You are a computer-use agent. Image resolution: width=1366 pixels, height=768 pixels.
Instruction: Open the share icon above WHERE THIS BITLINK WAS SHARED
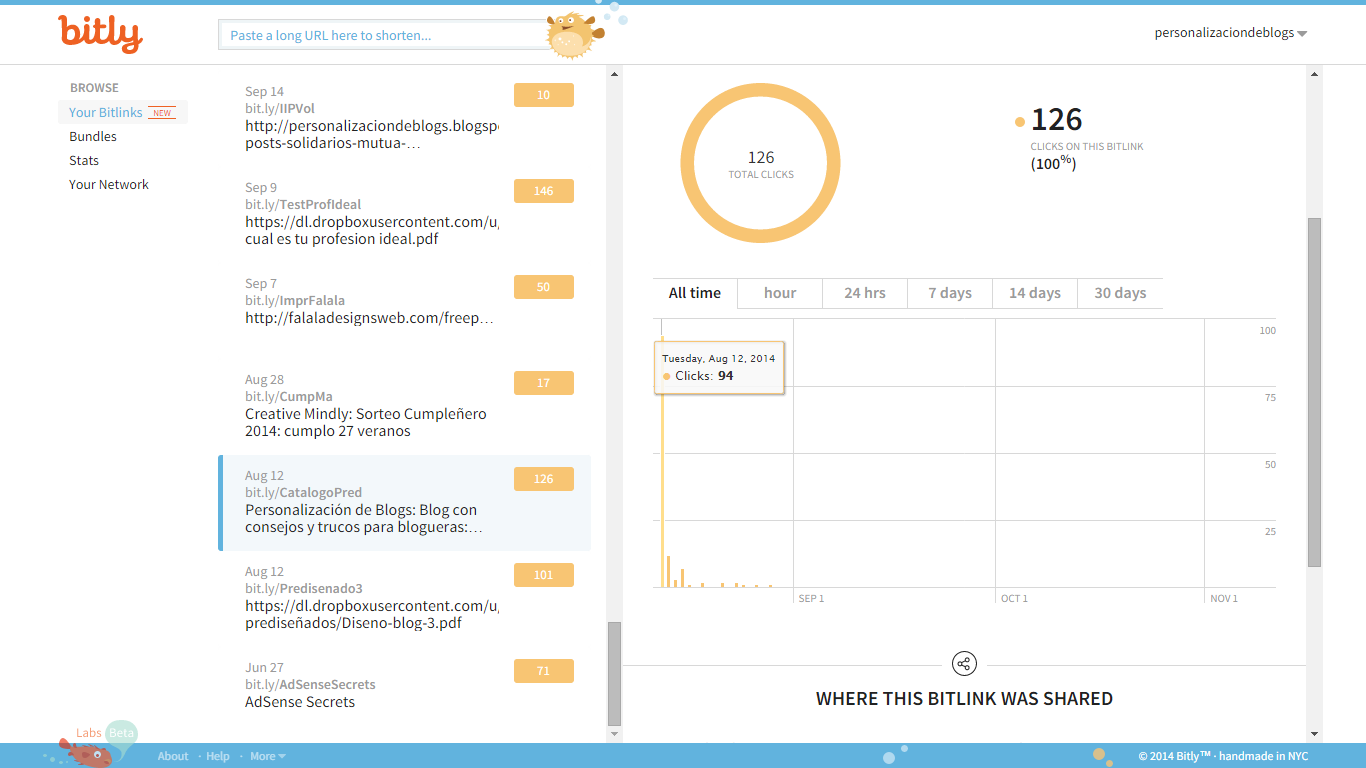pos(964,664)
